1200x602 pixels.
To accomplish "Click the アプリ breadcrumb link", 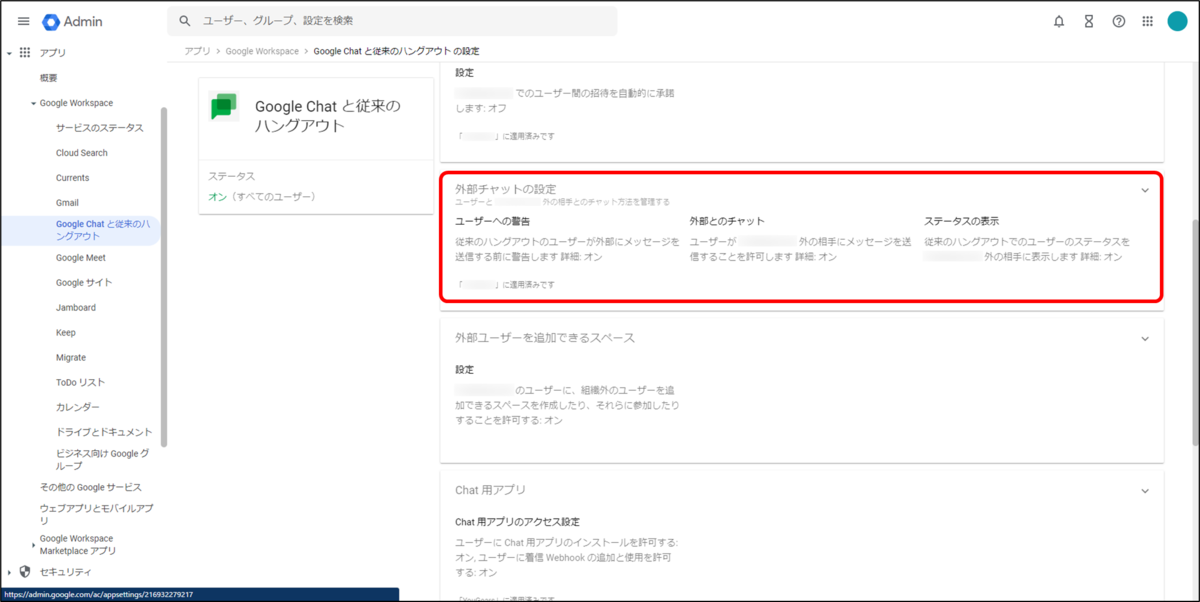I will [197, 51].
